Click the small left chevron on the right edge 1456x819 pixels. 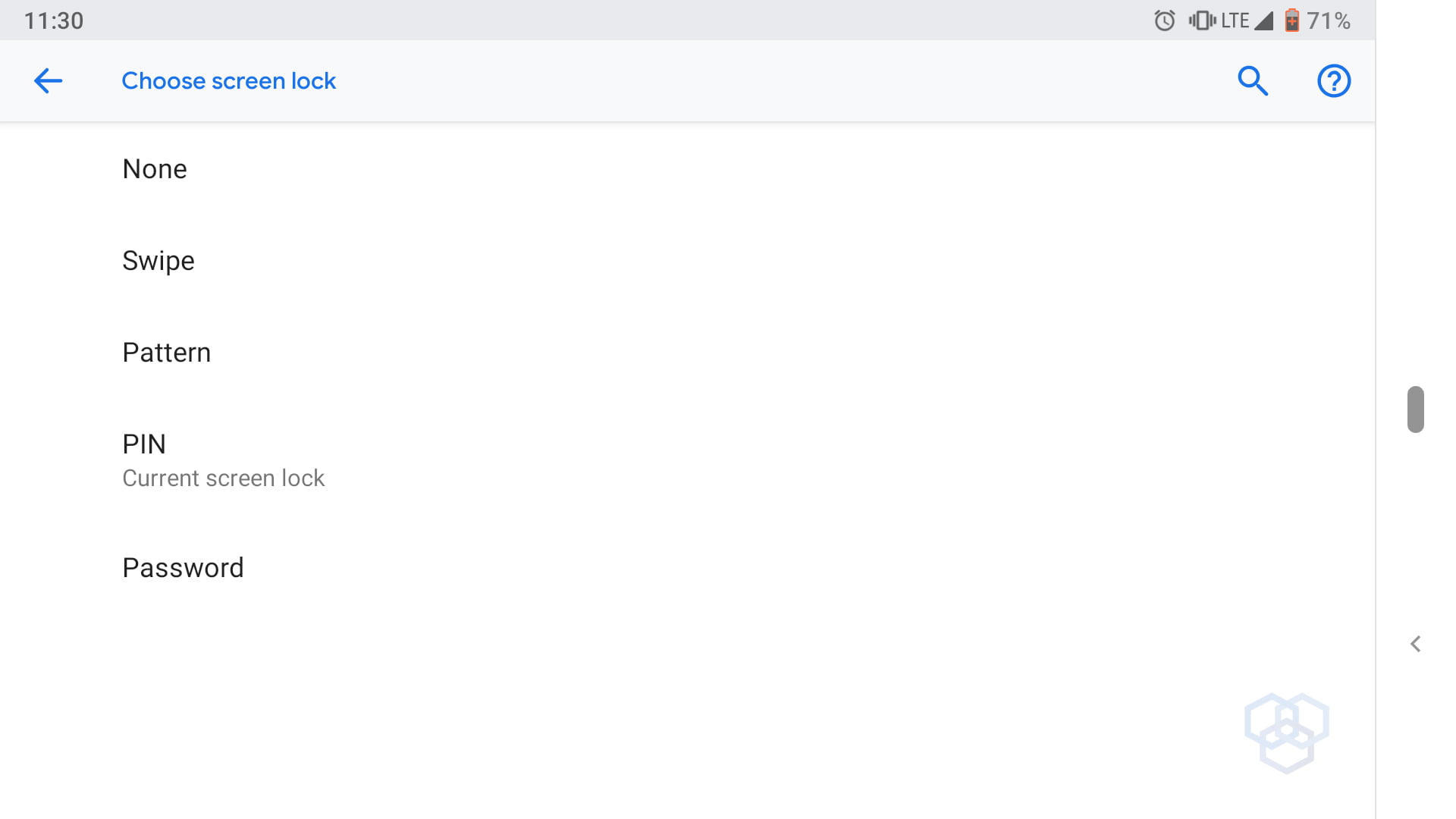point(1415,644)
